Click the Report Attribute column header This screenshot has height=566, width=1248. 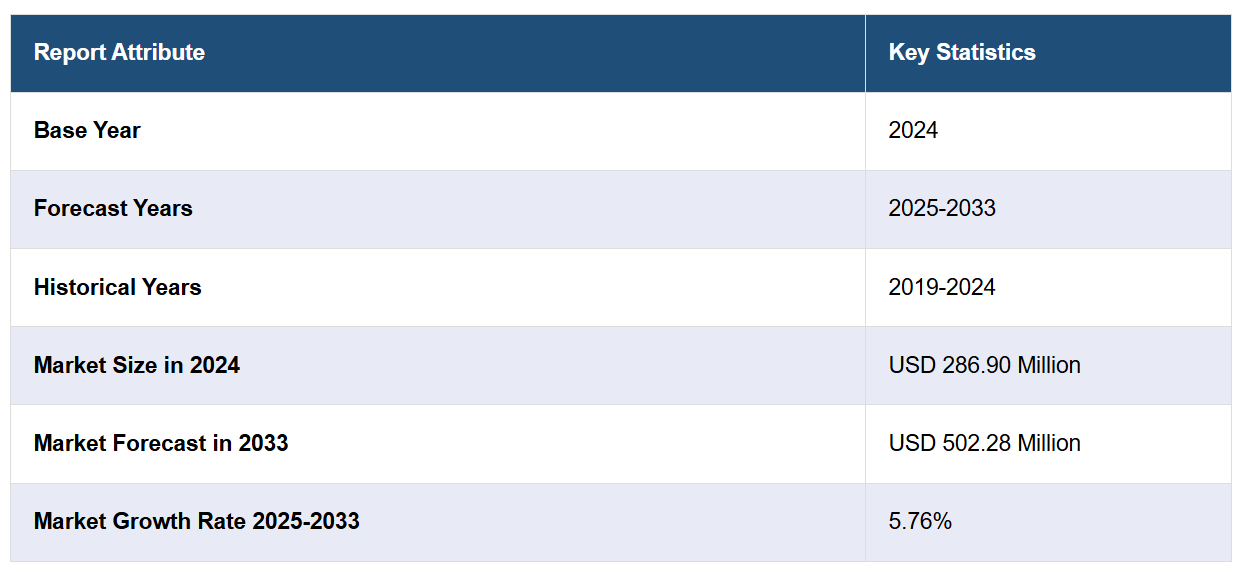(x=119, y=52)
